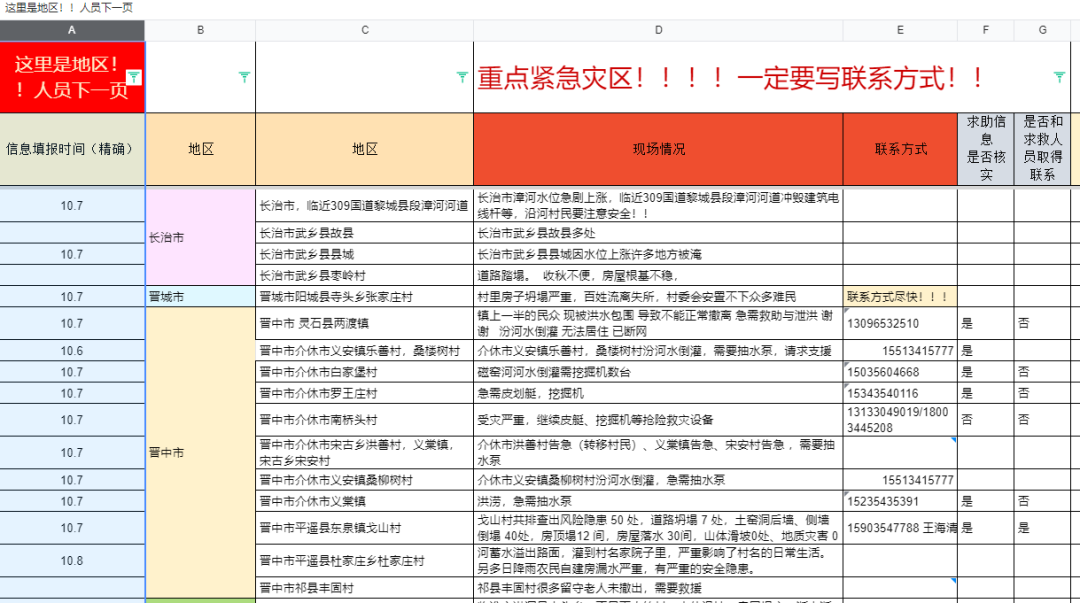
Task: Click cell '联系方式尽快！！！'
Action: coord(900,296)
